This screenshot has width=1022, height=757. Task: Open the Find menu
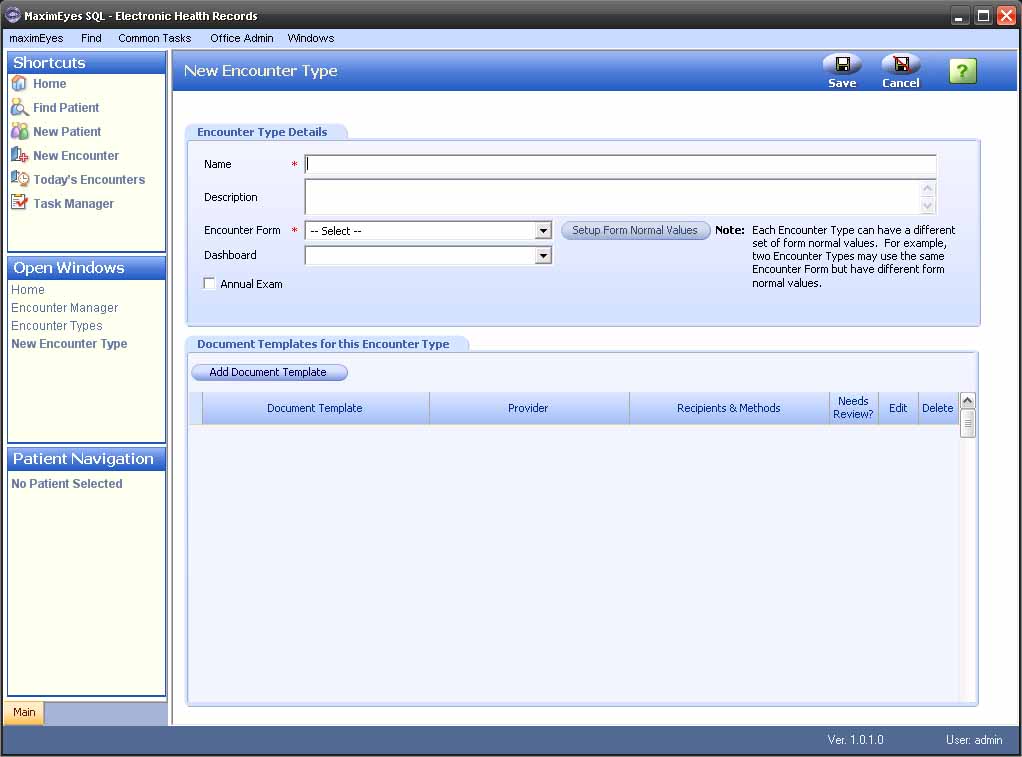91,38
